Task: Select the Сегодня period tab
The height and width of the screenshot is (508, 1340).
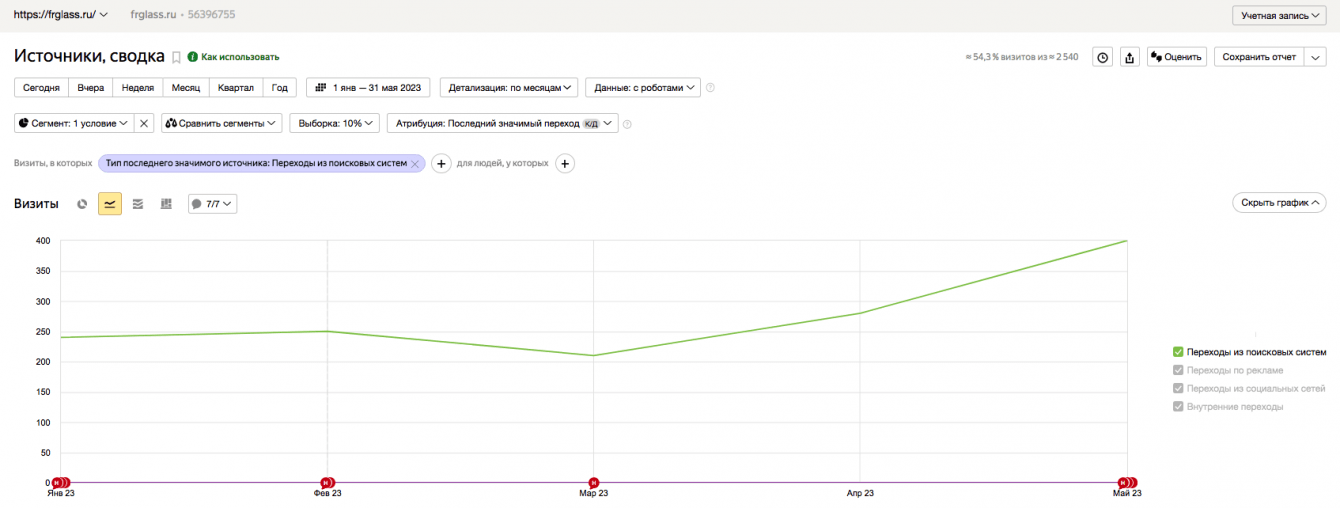Action: 42,88
